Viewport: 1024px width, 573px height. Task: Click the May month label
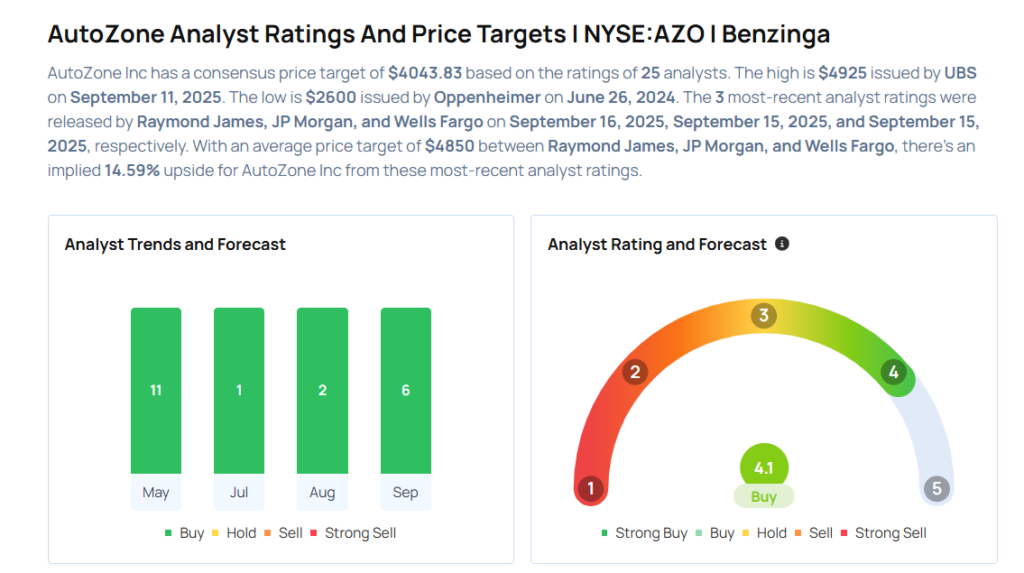[x=156, y=492]
